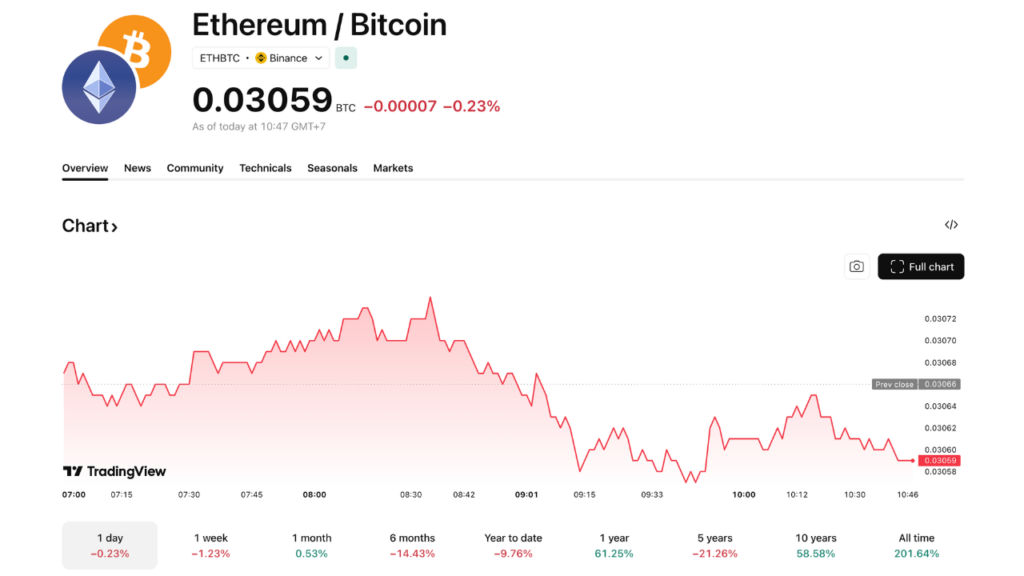Click the camera snapshot icon above the chart
Screen dimensions: 1024x576
click(x=856, y=266)
